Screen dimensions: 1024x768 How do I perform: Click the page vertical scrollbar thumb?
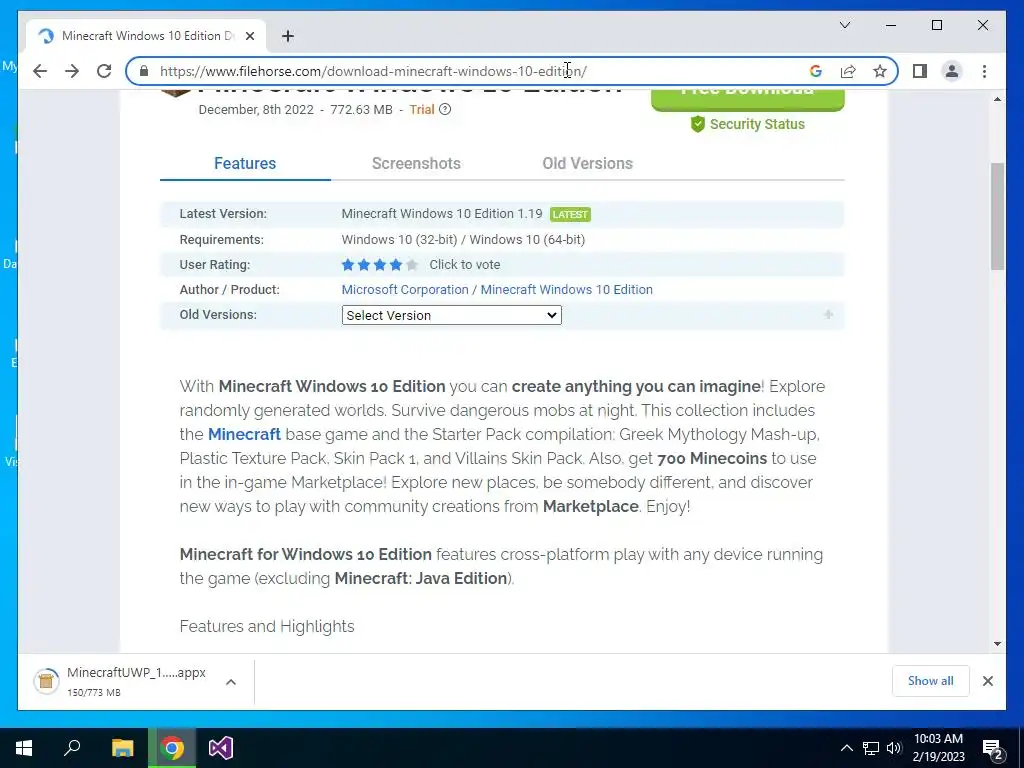[x=997, y=216]
